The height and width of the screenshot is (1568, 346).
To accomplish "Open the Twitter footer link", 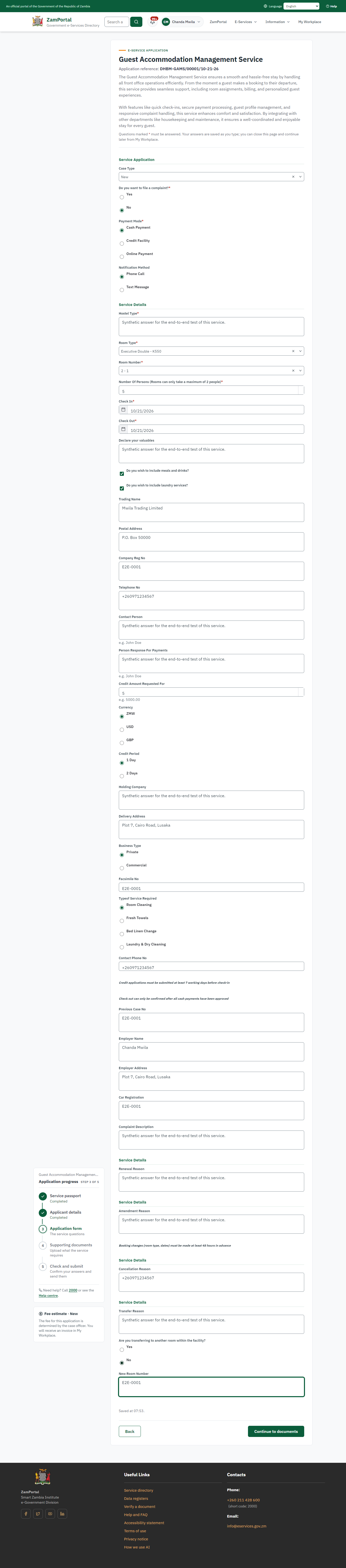I will pos(38,1514).
